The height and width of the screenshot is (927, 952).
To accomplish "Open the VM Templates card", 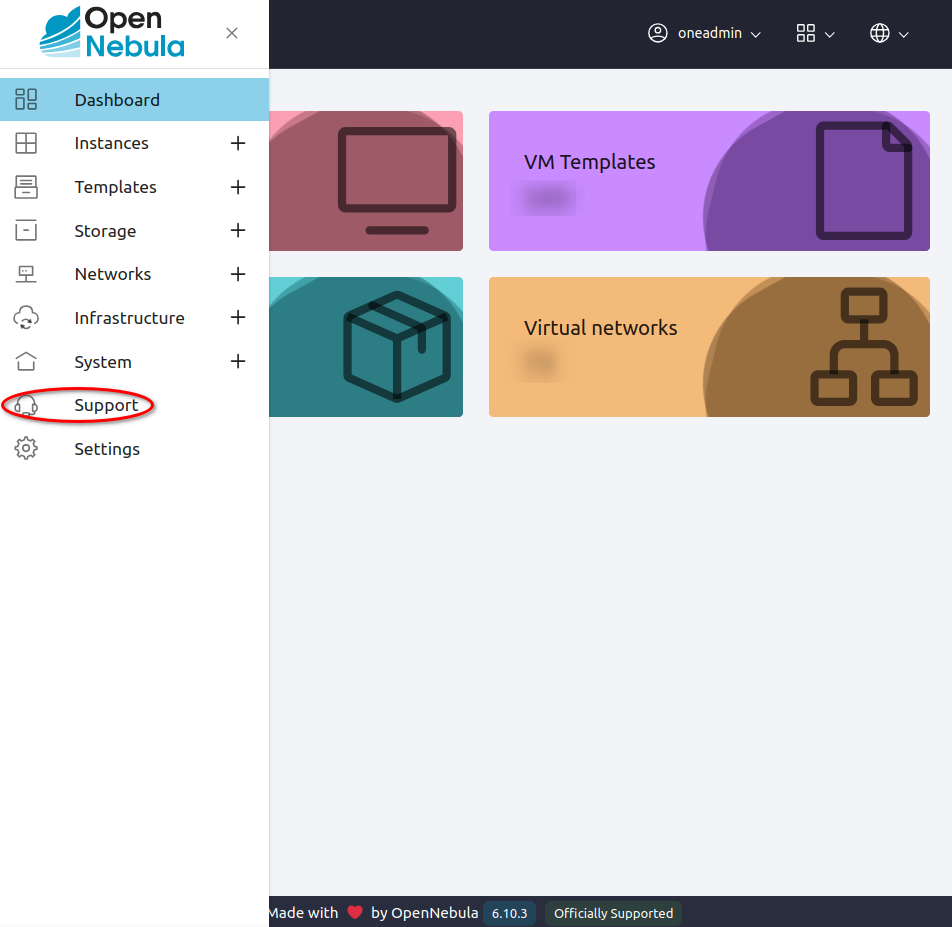I will (x=709, y=181).
